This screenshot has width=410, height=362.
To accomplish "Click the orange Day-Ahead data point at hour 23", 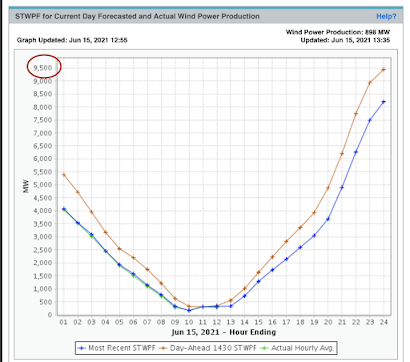I will [x=370, y=83].
